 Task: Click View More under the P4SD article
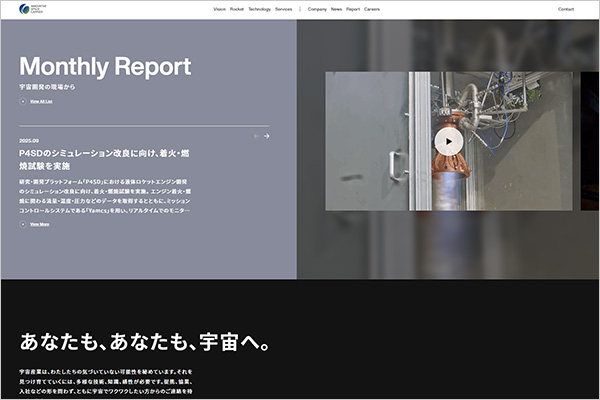[x=39, y=225]
